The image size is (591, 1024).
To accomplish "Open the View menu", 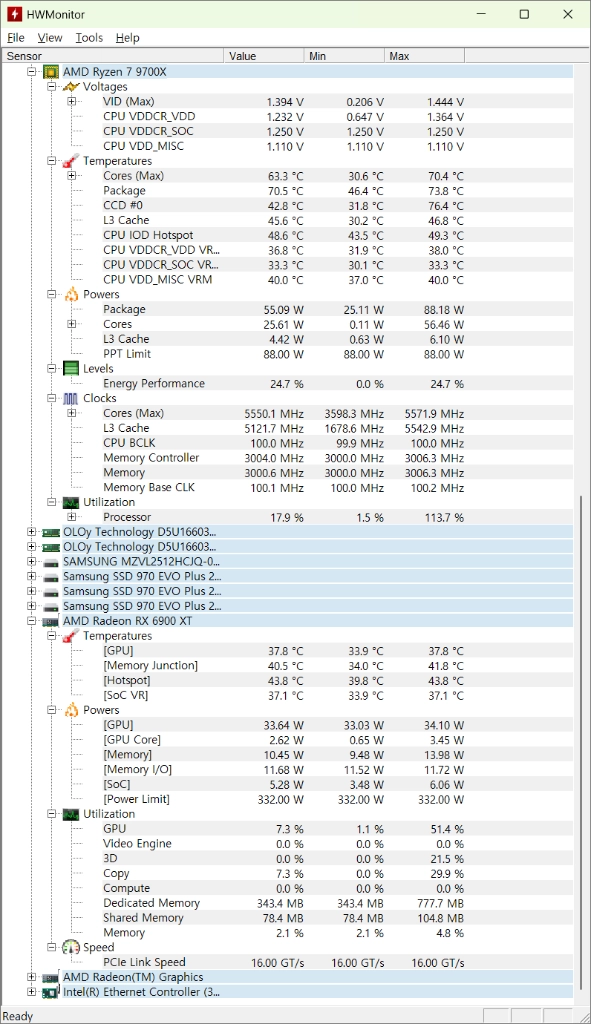I will tap(50, 38).
